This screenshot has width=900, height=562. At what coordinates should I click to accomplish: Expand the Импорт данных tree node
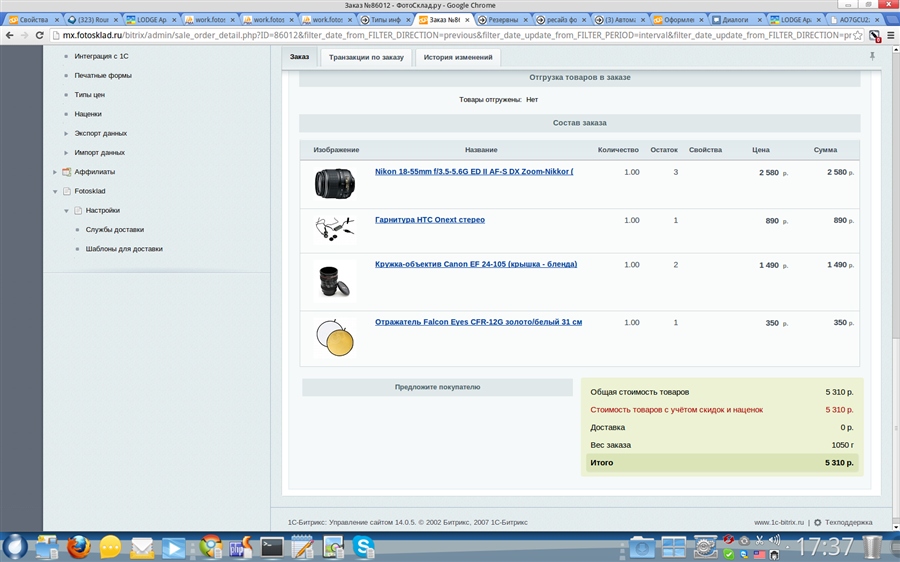[66, 153]
